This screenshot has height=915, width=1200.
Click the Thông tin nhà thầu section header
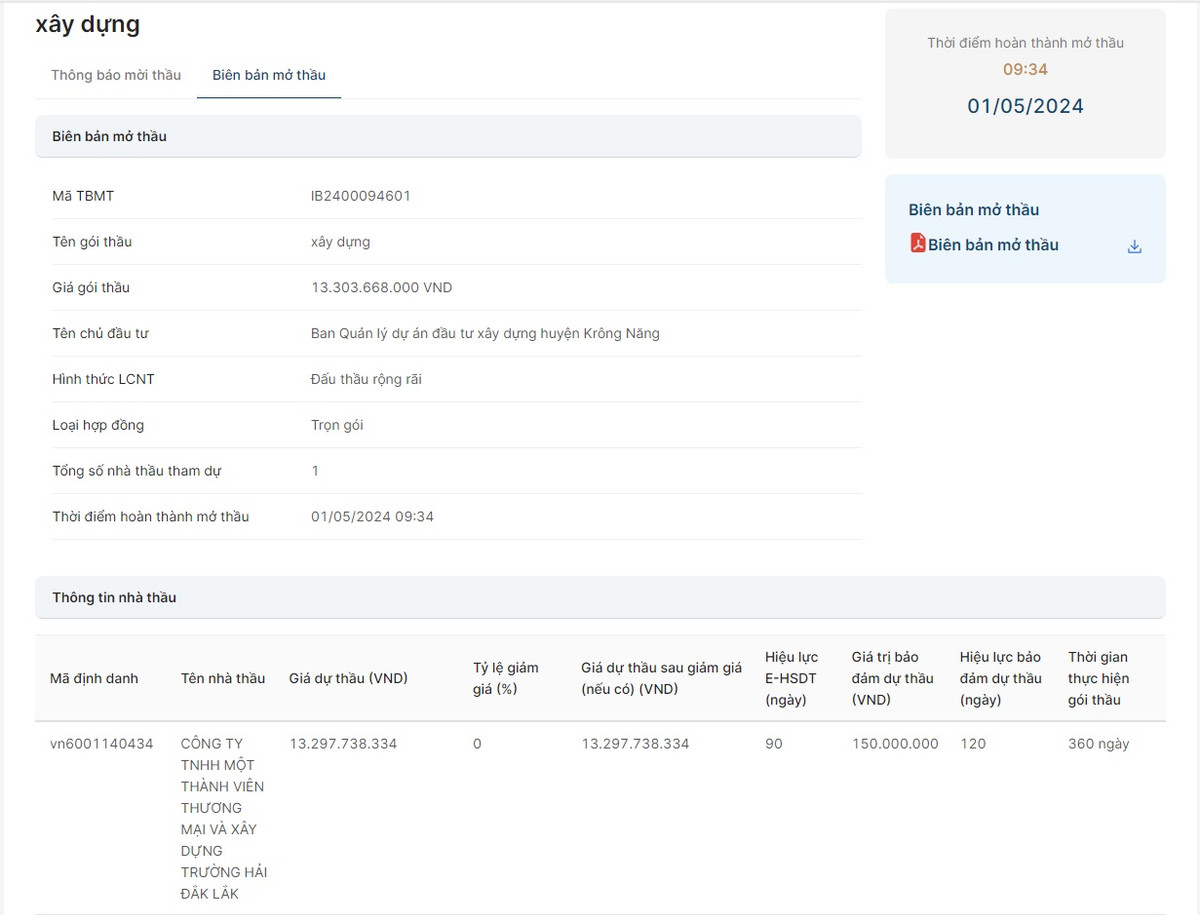coord(114,597)
